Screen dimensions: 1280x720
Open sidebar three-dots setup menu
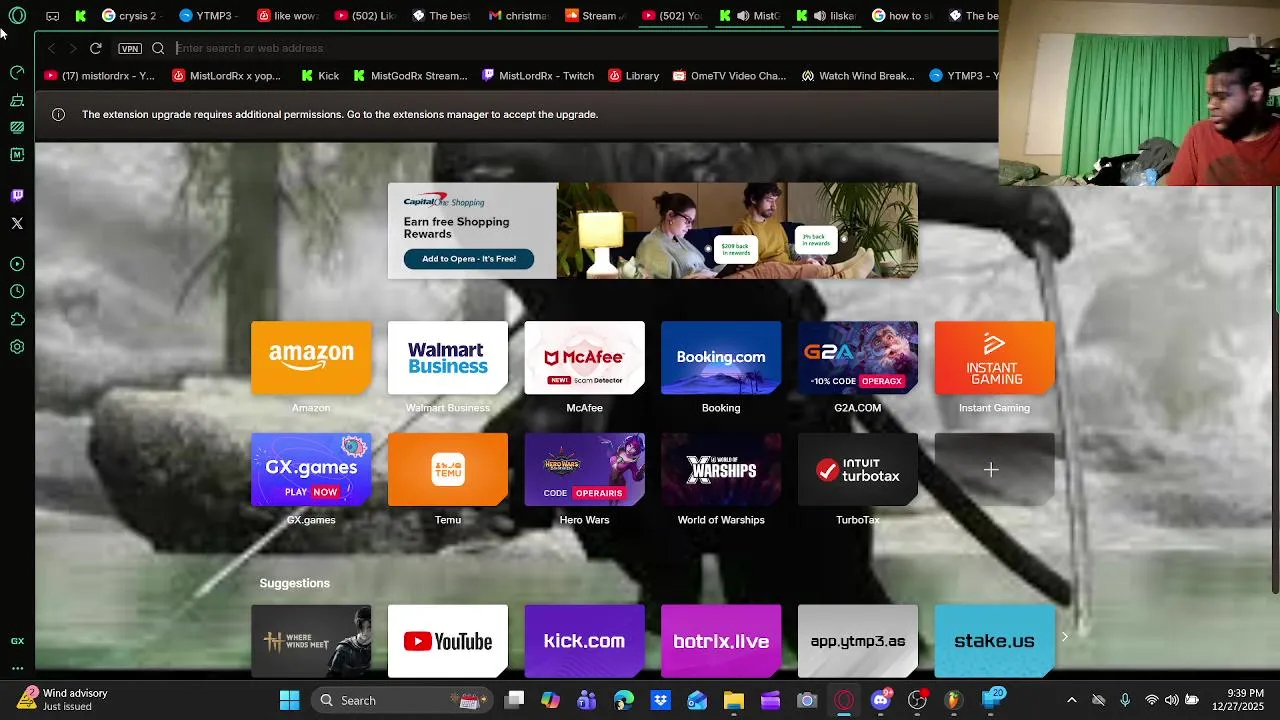(17, 668)
